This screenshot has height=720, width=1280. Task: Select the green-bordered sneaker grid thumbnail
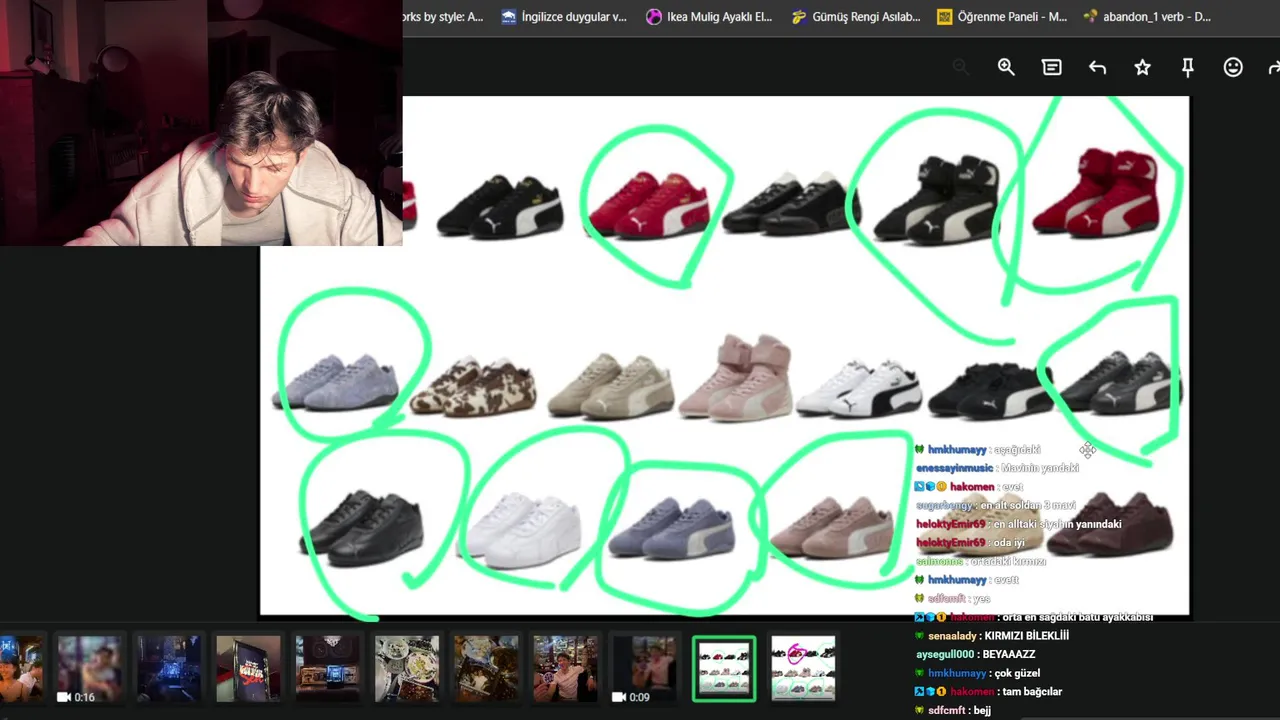coord(724,668)
